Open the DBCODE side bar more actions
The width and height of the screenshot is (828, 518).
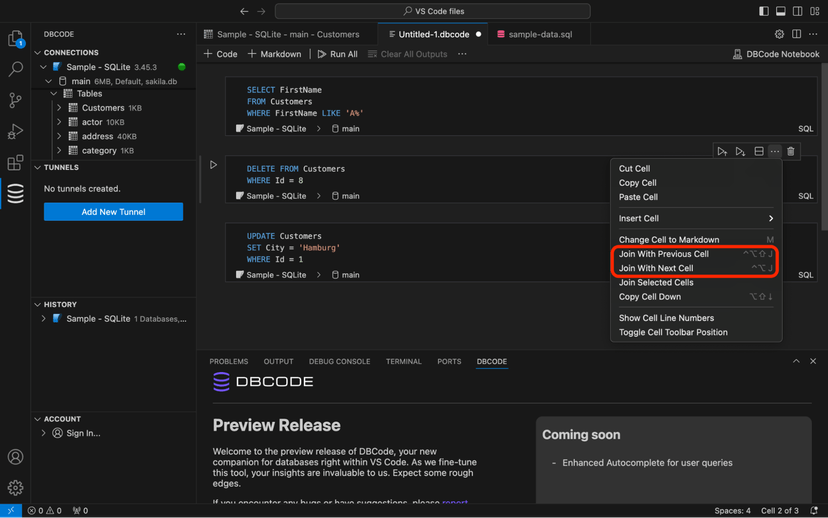(181, 34)
